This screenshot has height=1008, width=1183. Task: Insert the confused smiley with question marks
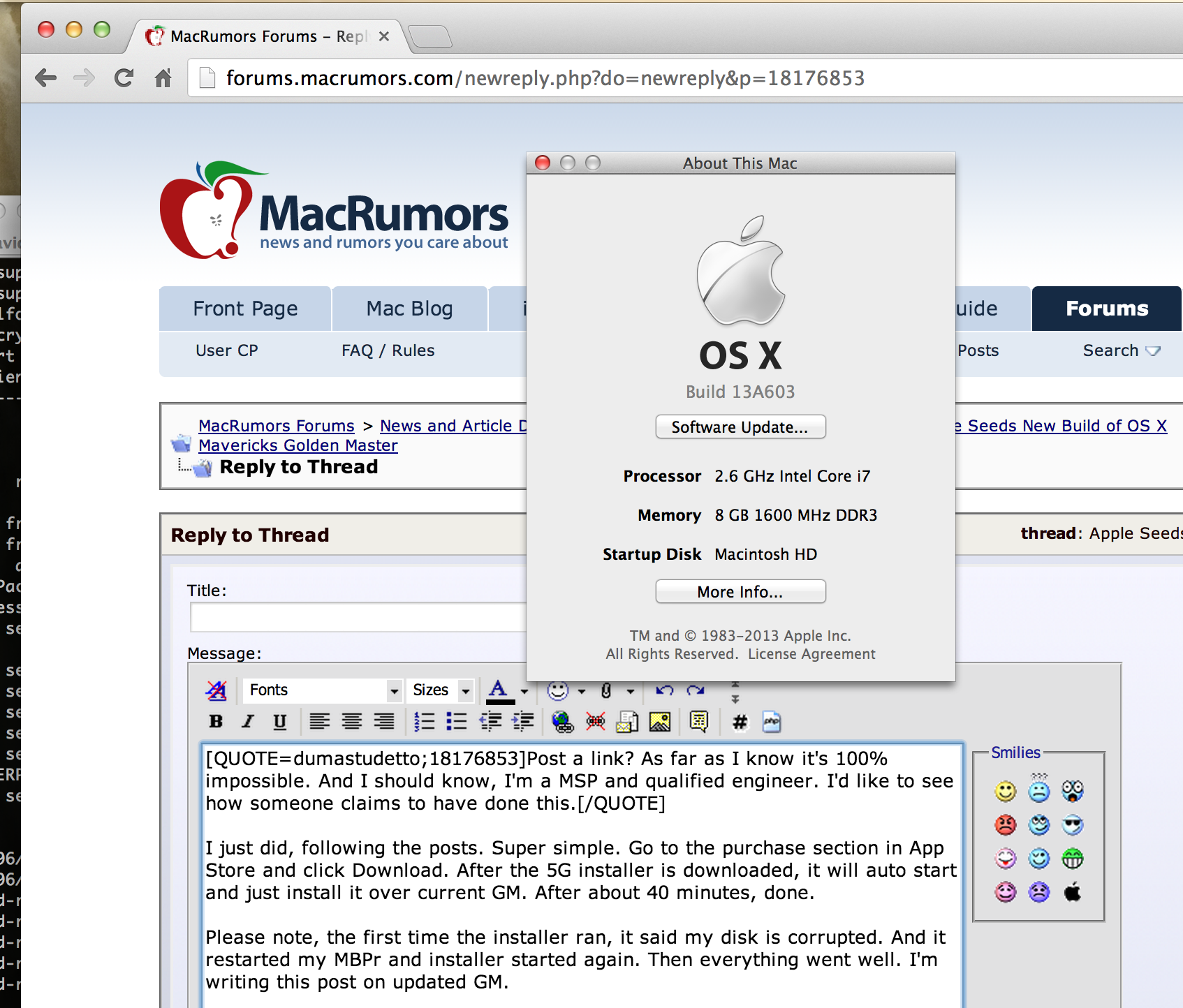point(1039,790)
